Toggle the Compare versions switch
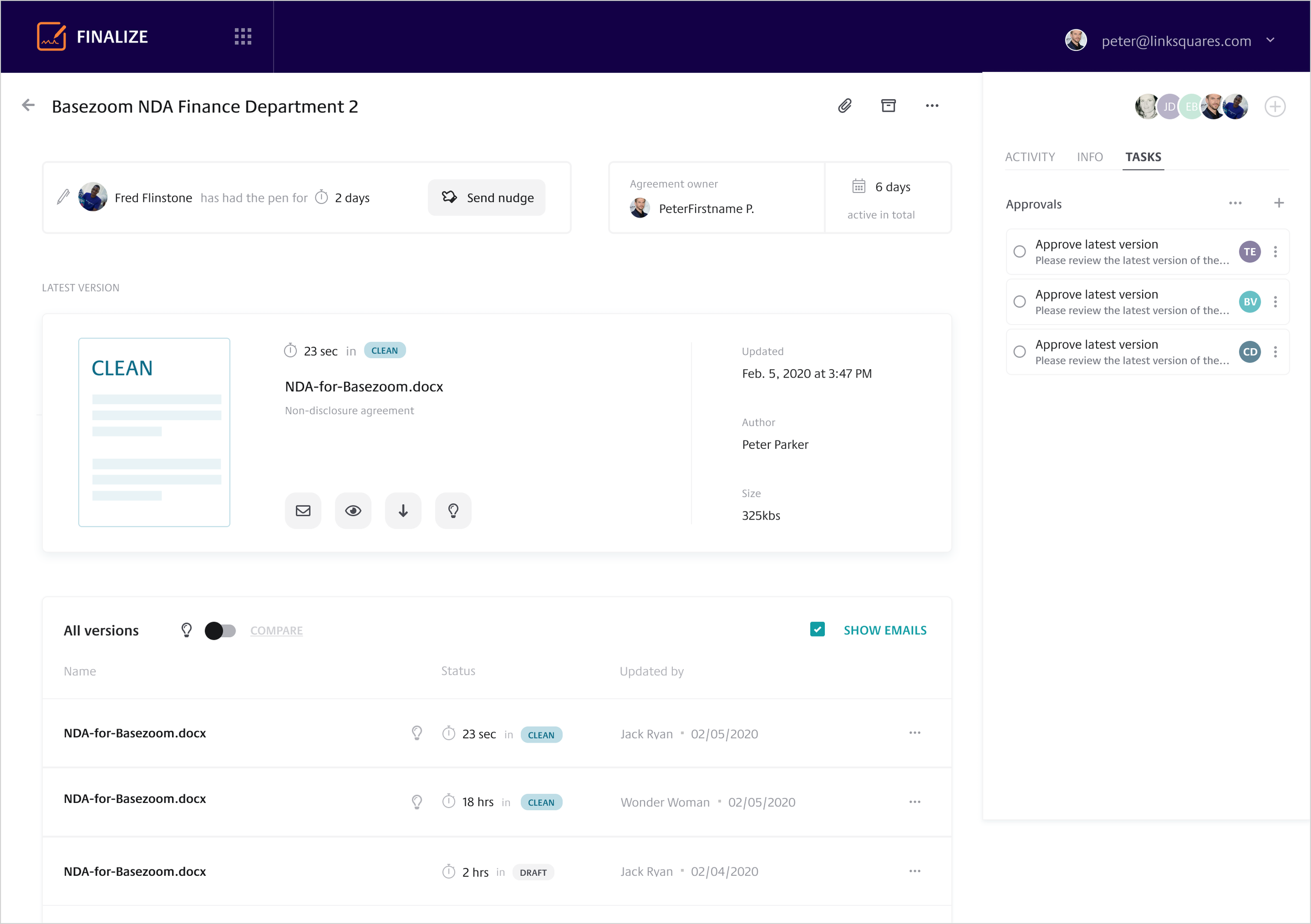Screen dimensions: 1311x924 click(x=220, y=630)
